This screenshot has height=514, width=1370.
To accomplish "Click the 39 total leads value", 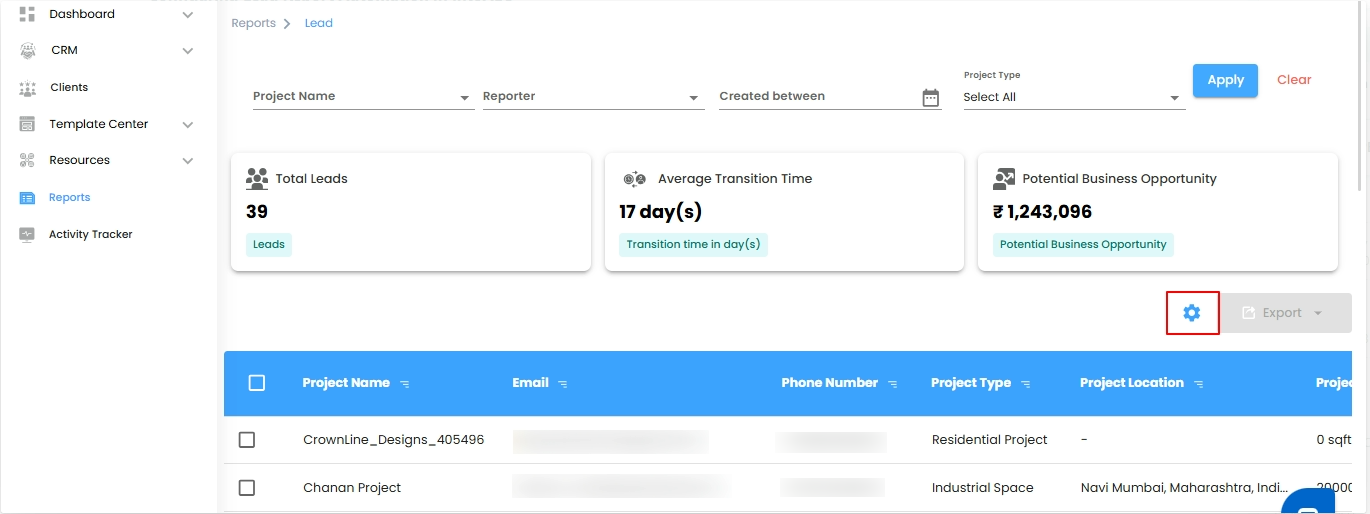I will coord(257,212).
